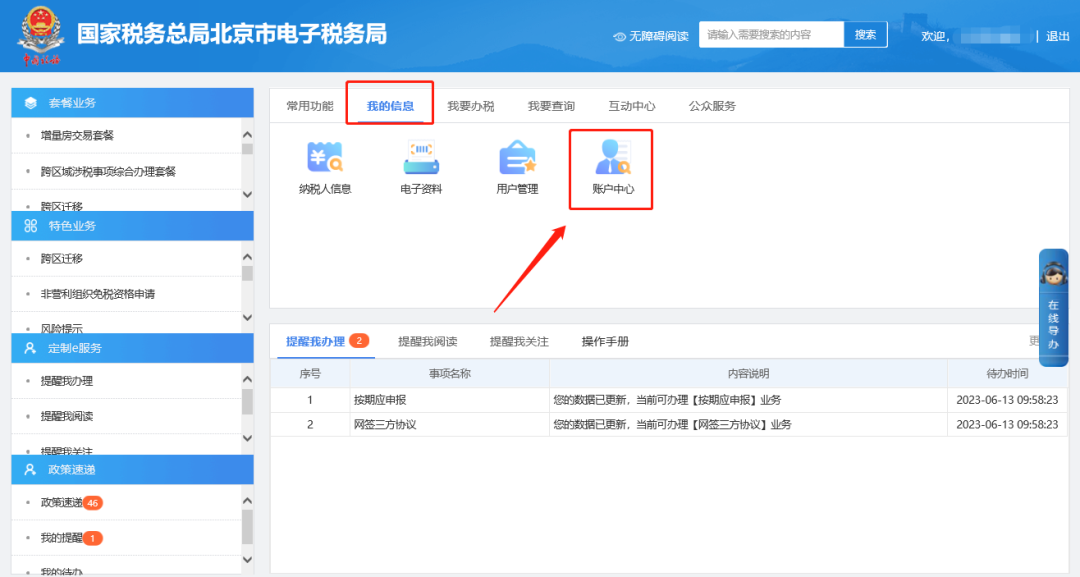
Task: Open 非营利组织免税资格申请
Action: pos(98,294)
